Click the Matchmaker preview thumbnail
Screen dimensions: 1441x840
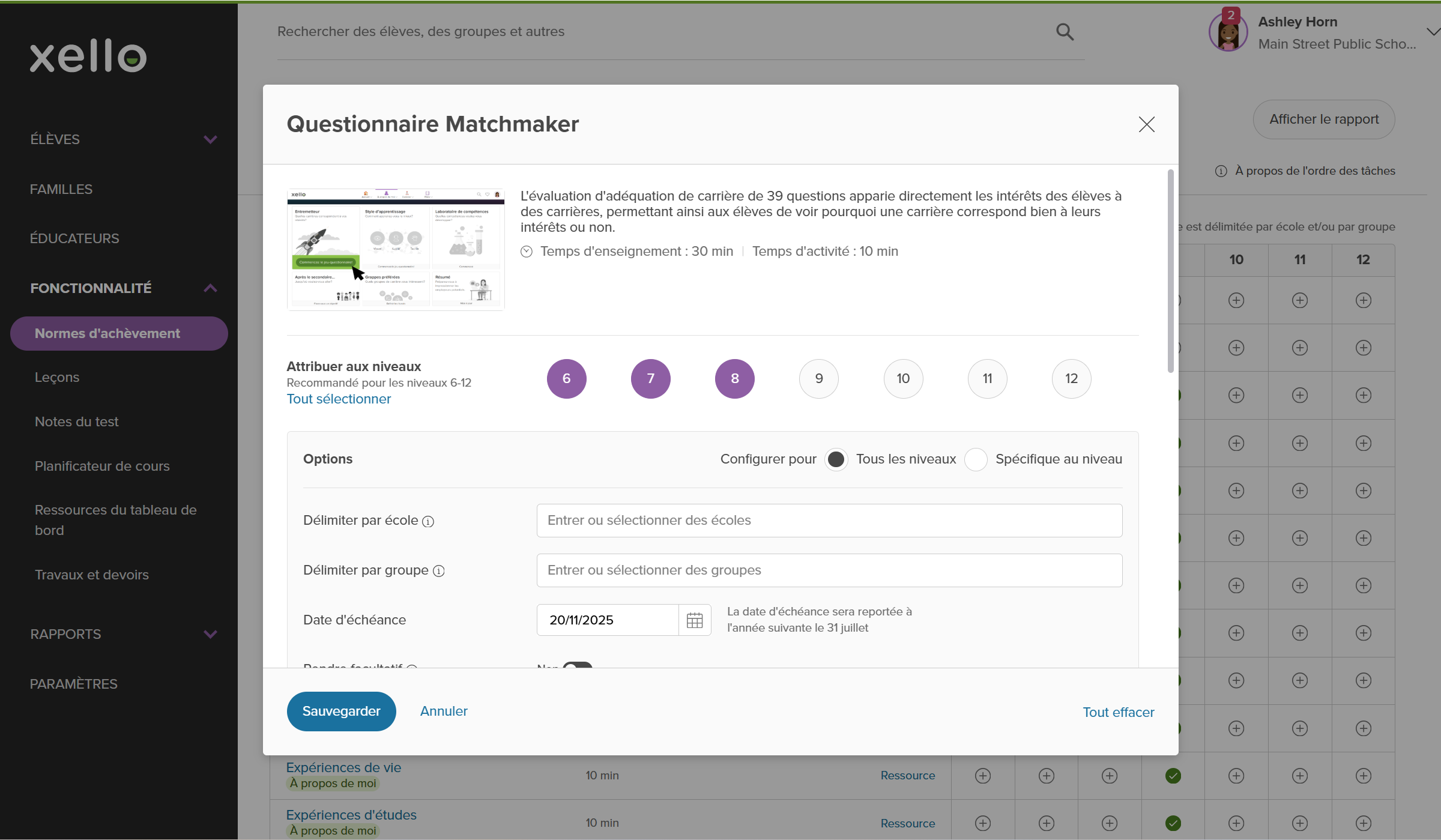click(396, 250)
